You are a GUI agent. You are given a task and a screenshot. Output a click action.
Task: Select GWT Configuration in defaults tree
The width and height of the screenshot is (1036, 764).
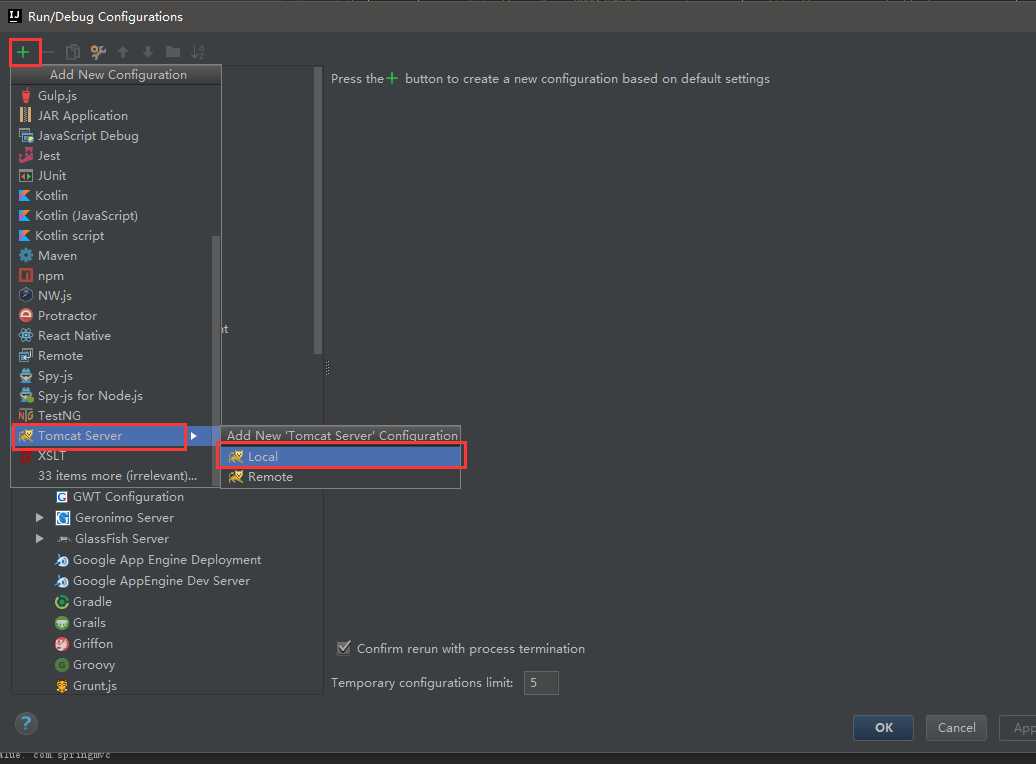[120, 497]
